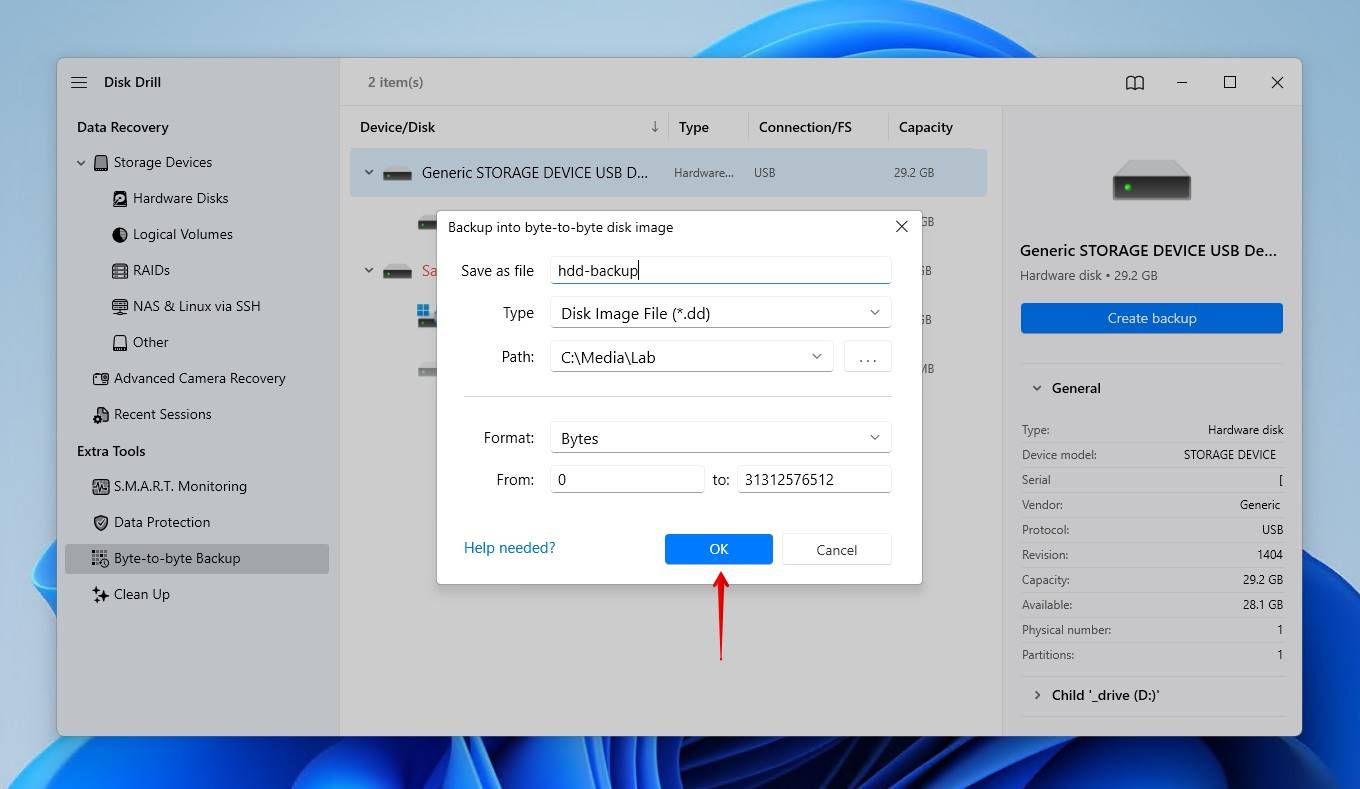Select RAIDs in the sidebar
Screen dimensions: 1360x789
152,270
